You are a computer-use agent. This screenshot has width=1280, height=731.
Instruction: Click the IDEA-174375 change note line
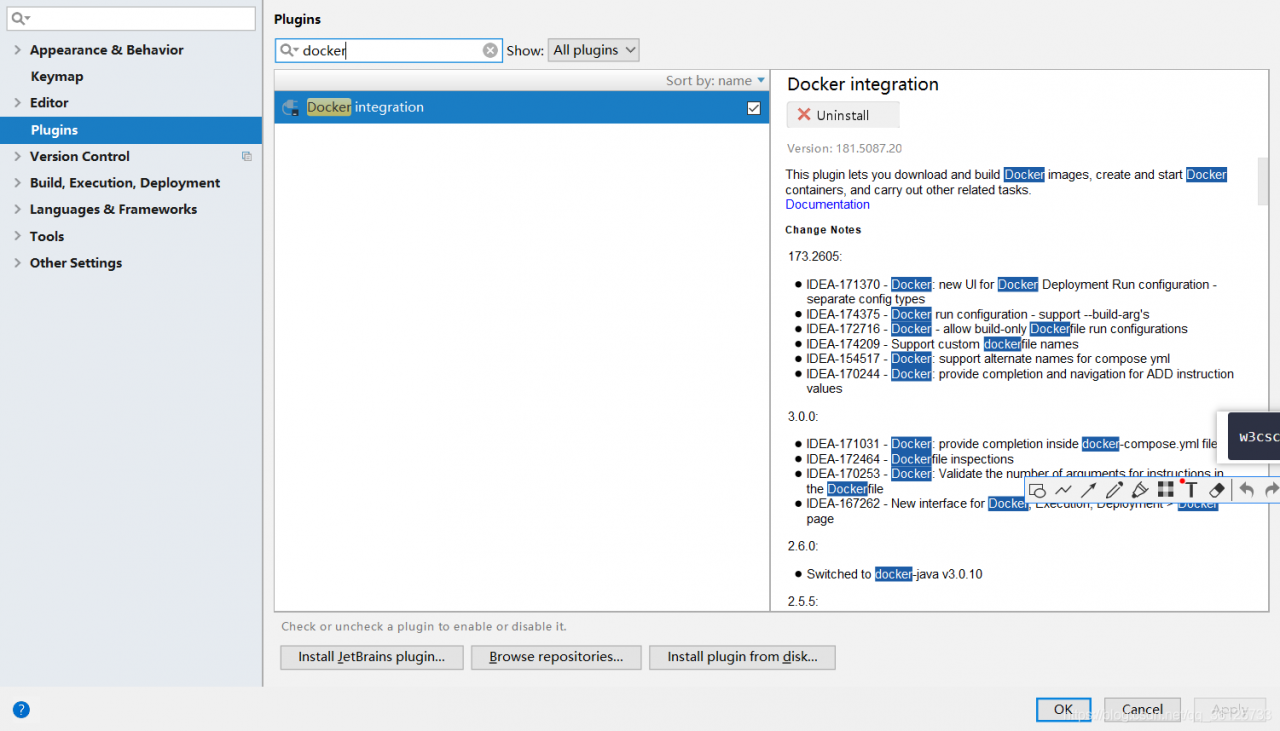[x=978, y=314]
